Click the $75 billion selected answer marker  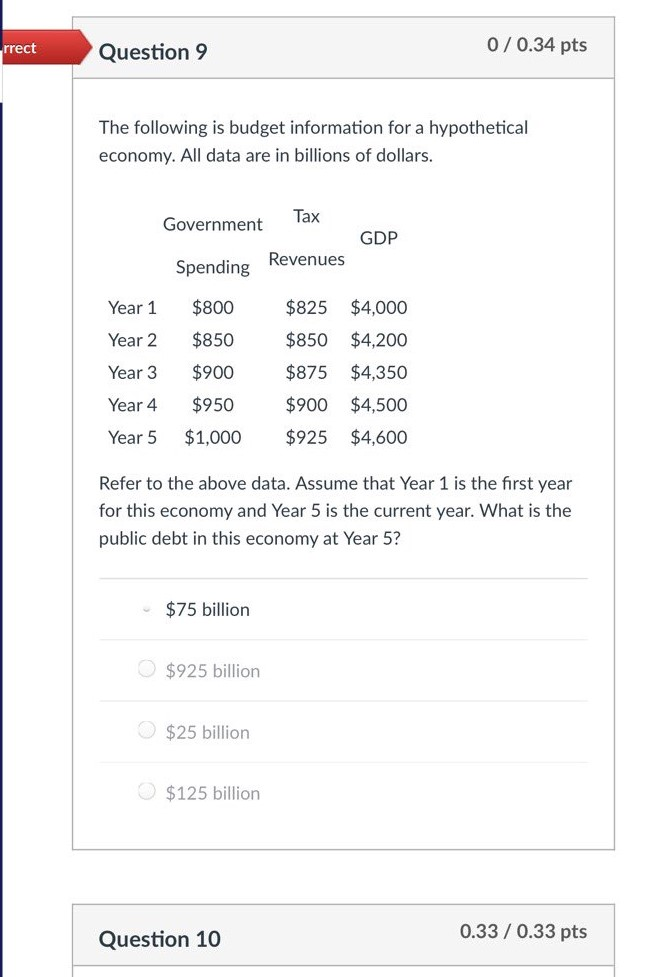point(145,609)
